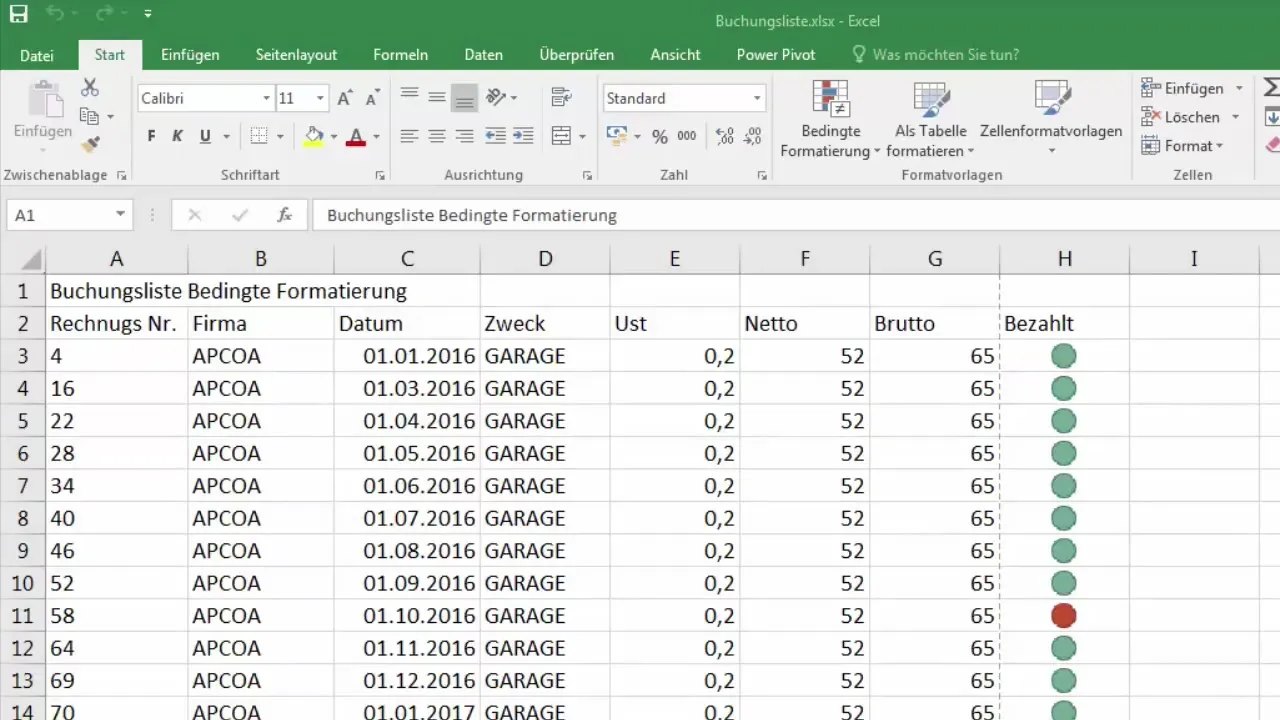The height and width of the screenshot is (720, 1280).
Task: Click the insert function fx icon
Action: tap(285, 215)
